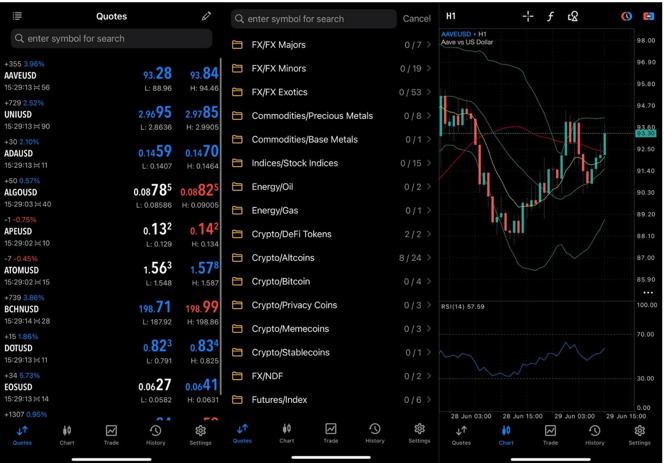Tap the red-blue new order icon
Screen dimensions: 664x463
[648, 17]
